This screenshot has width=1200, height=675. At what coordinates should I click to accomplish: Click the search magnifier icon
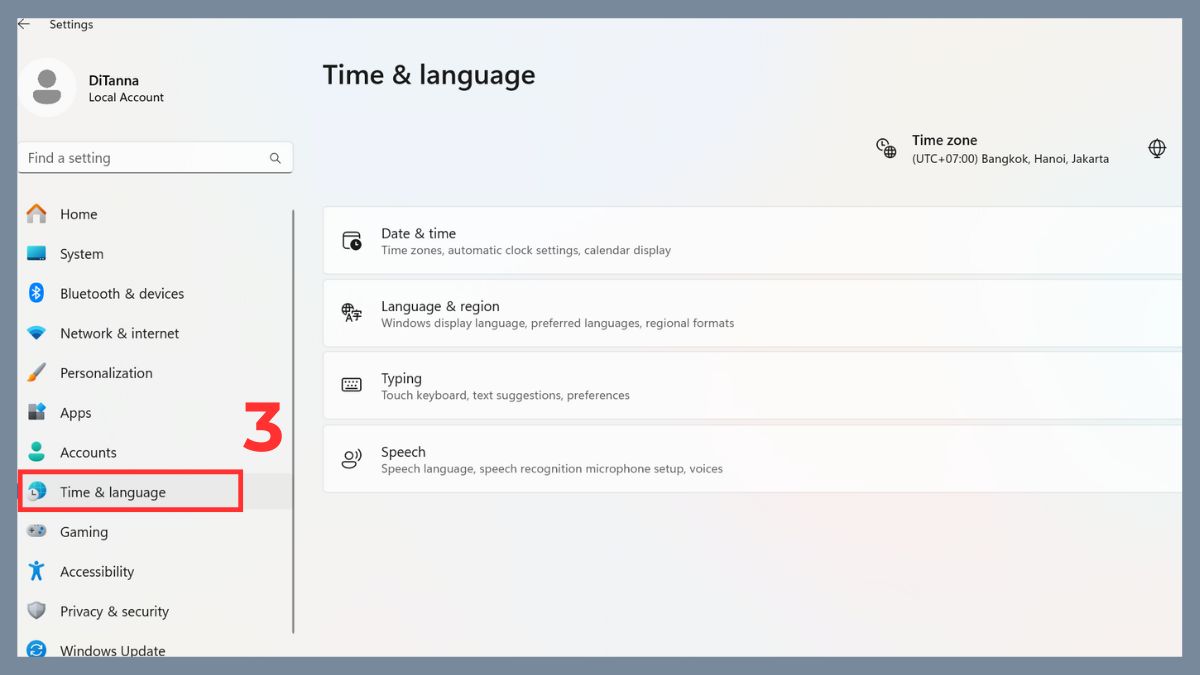(275, 158)
